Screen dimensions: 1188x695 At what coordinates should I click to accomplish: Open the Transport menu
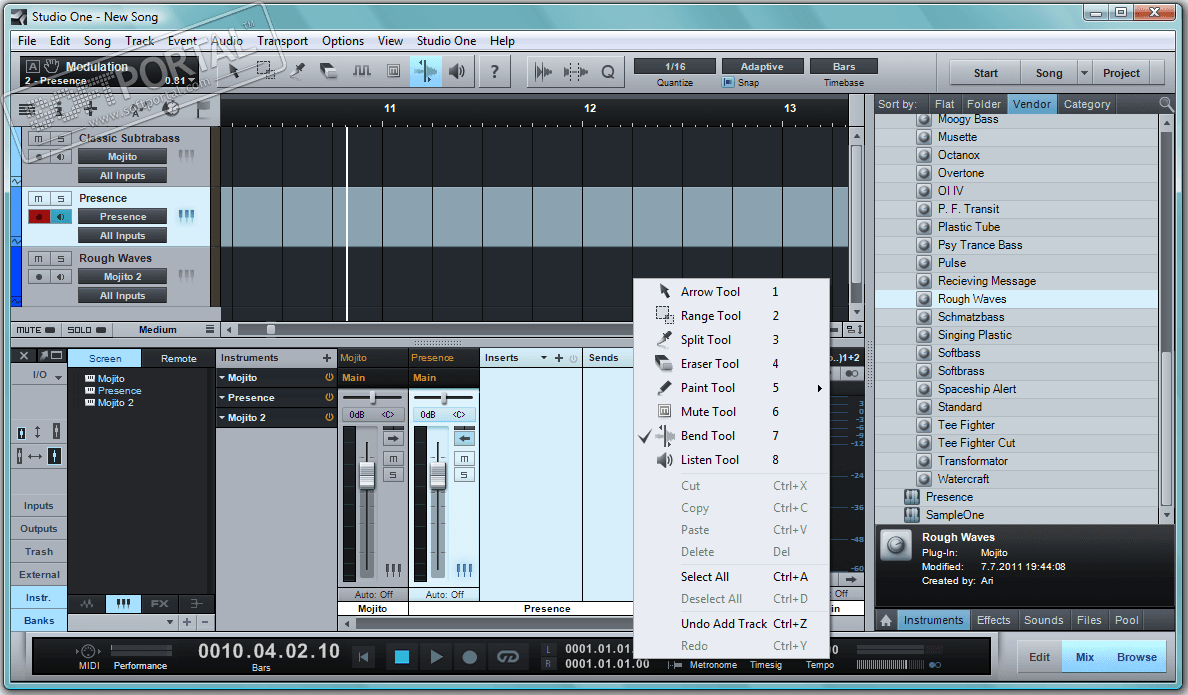pos(282,41)
